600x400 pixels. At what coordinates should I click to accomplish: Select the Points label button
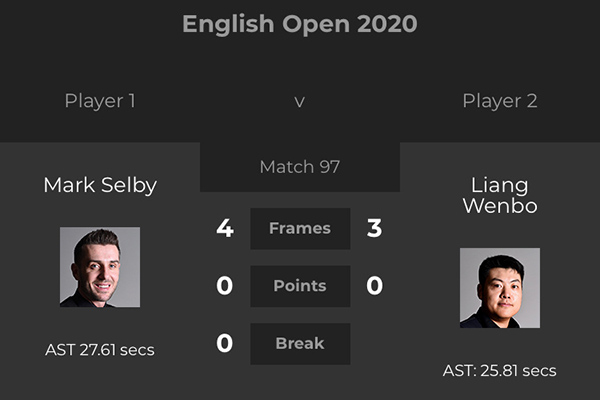tap(300, 286)
